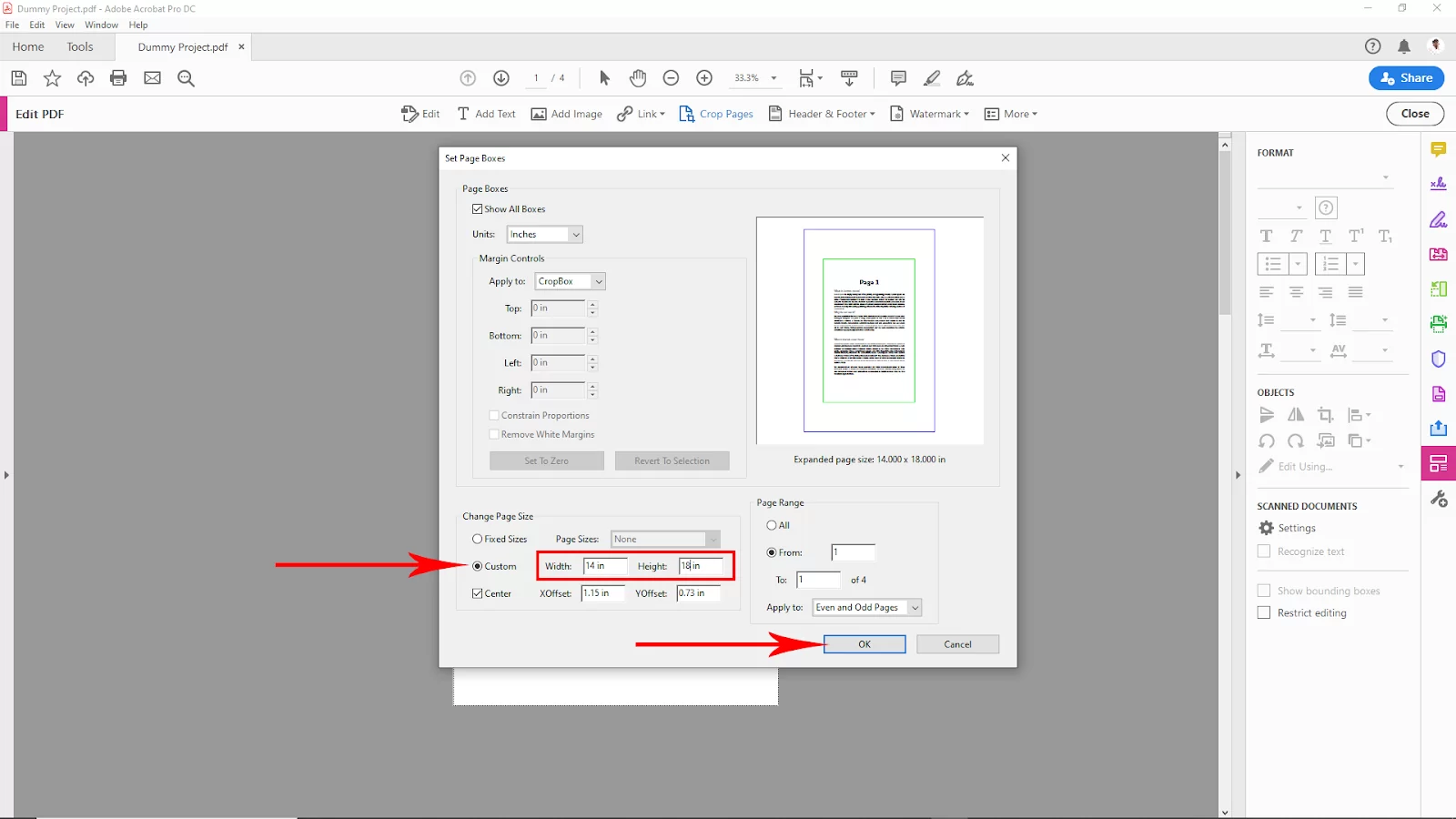
Task: Zoom out with minus icon
Action: pos(671,78)
